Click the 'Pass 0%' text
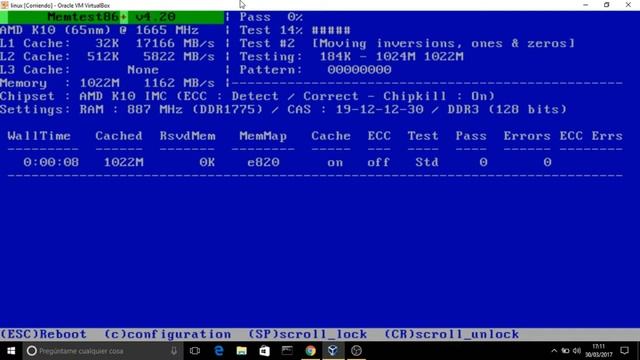Viewport: 640px width, 360px height. [271, 17]
